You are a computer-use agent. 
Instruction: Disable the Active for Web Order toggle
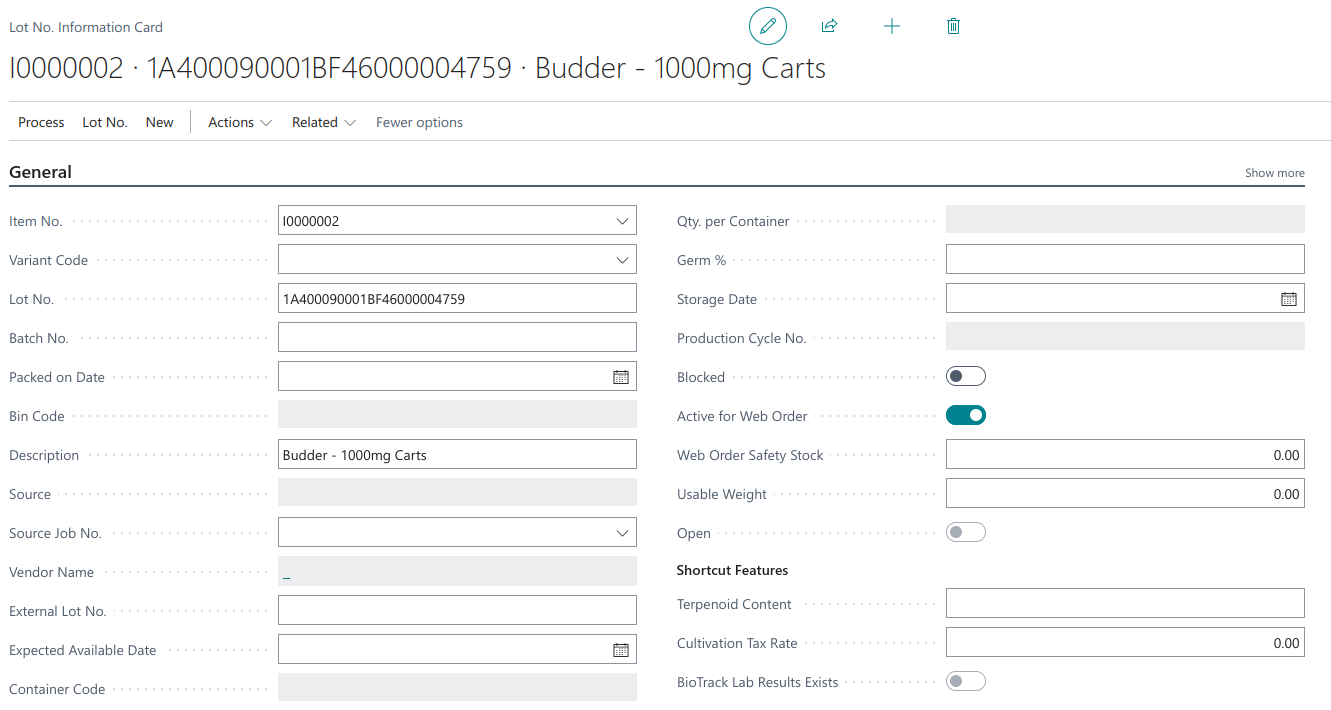[x=966, y=416]
